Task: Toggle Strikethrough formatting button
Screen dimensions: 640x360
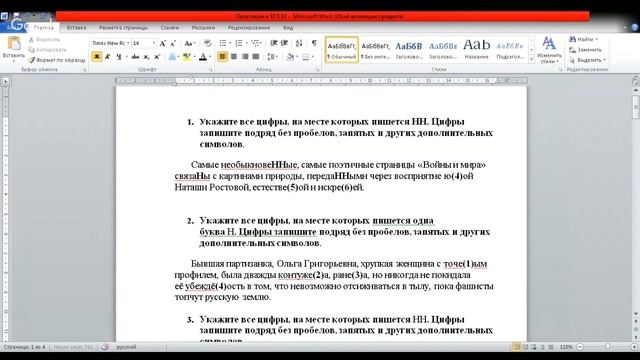Action: (136, 57)
